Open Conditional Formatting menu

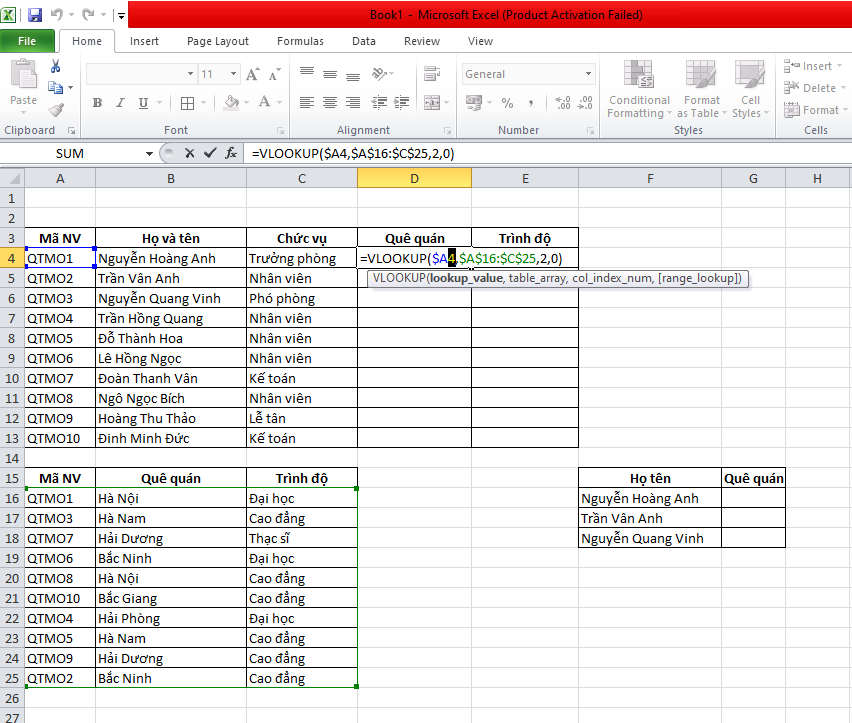coord(639,89)
